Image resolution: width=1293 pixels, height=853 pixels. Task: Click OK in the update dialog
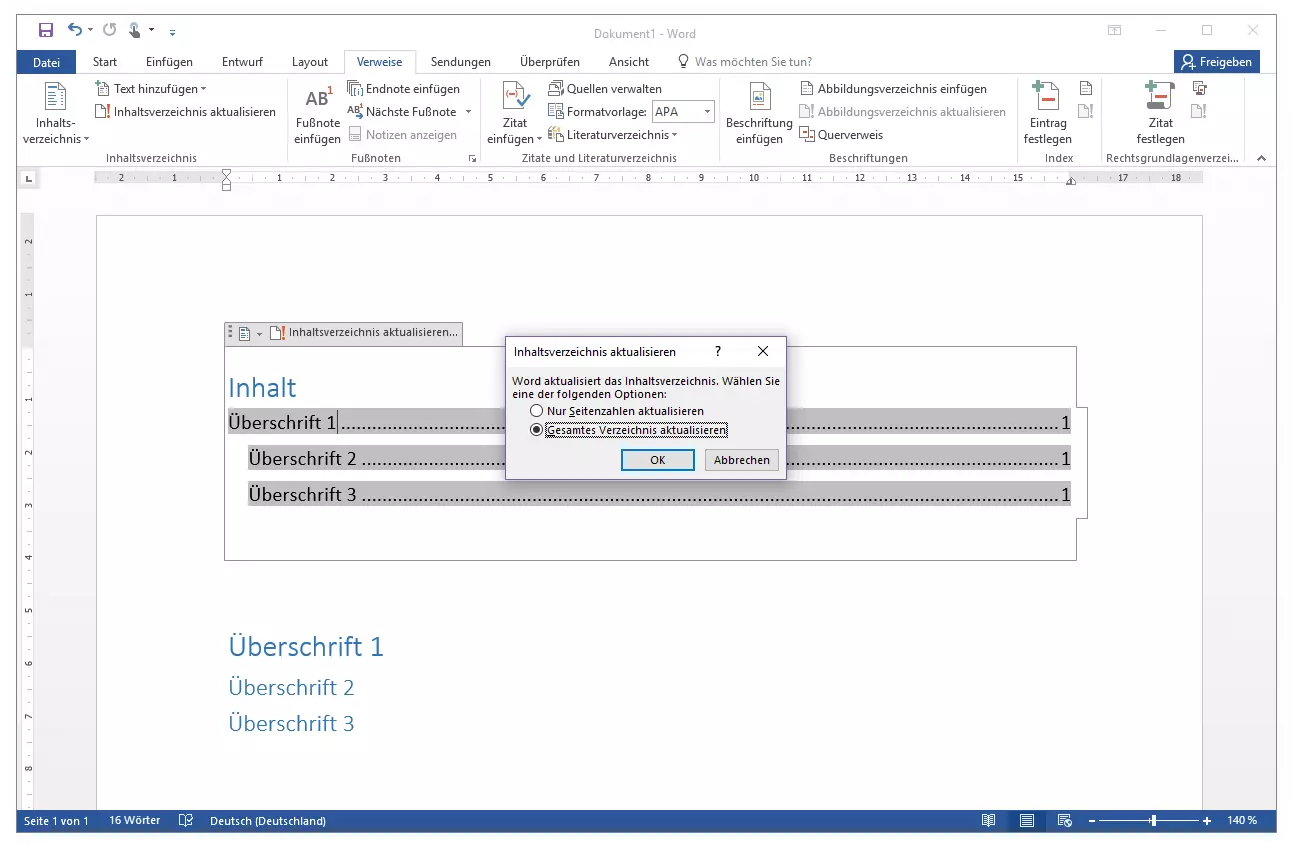tap(657, 460)
